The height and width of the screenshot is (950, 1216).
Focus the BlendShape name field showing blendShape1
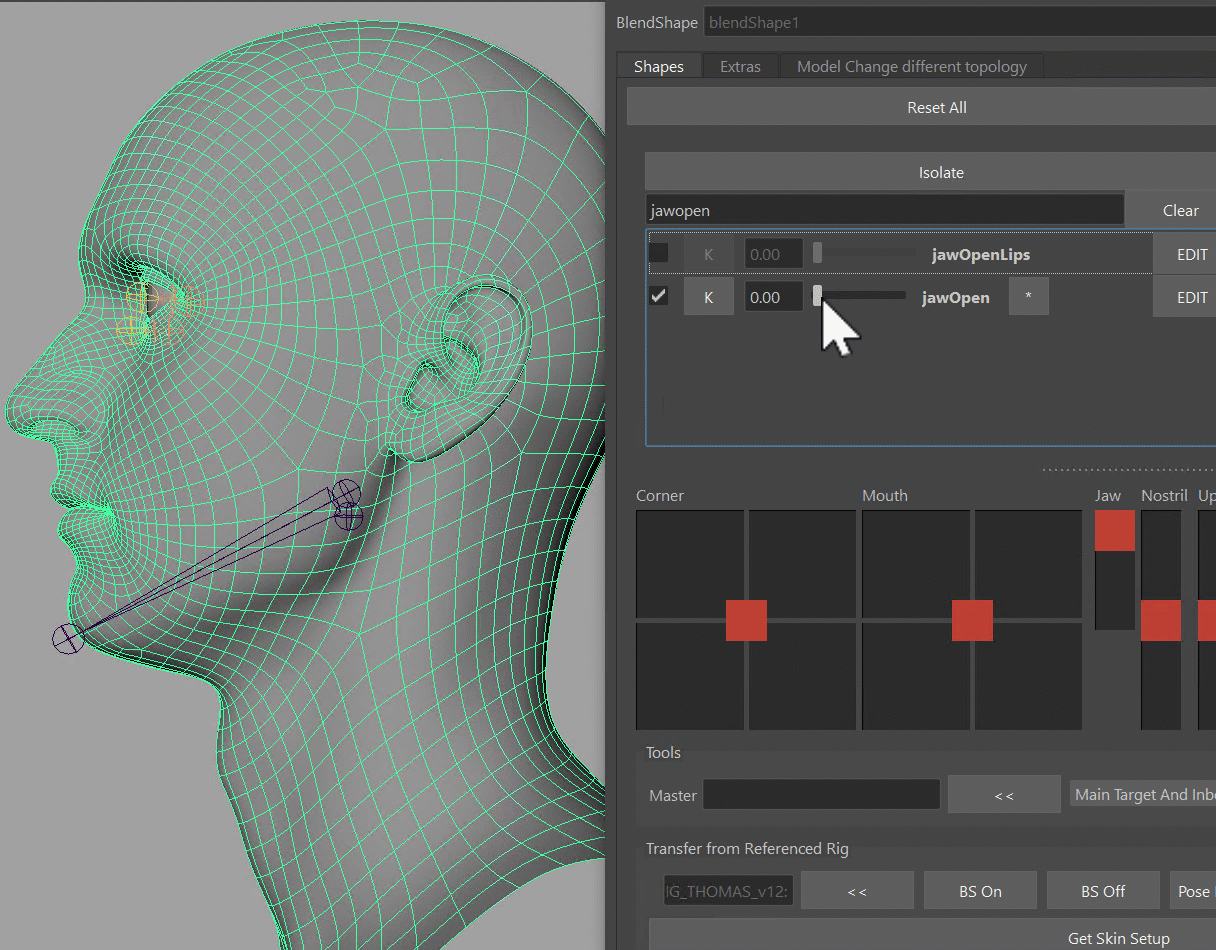(960, 22)
